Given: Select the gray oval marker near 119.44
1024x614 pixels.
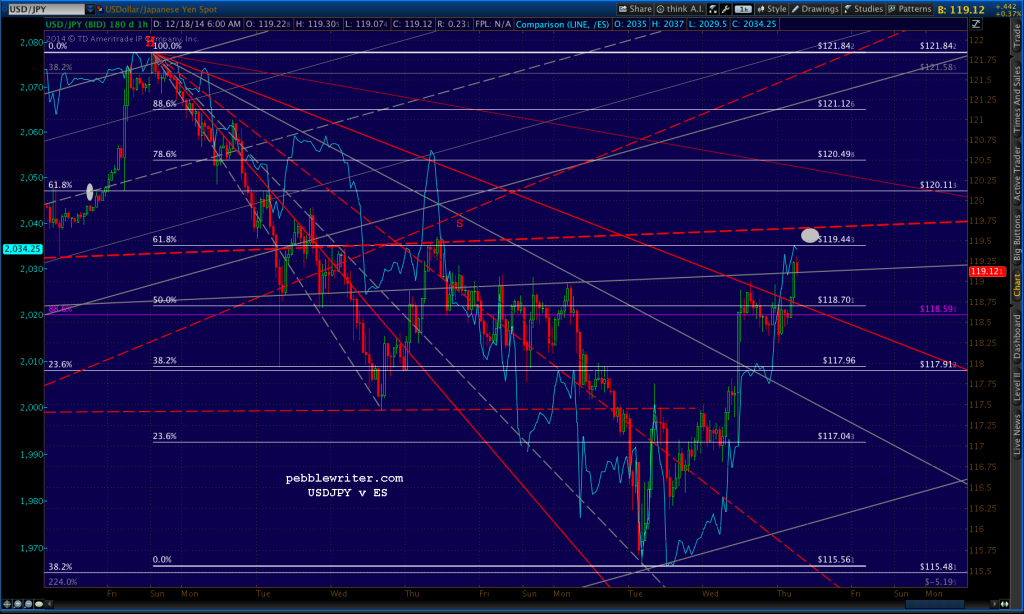Looking at the screenshot, I should (809, 236).
